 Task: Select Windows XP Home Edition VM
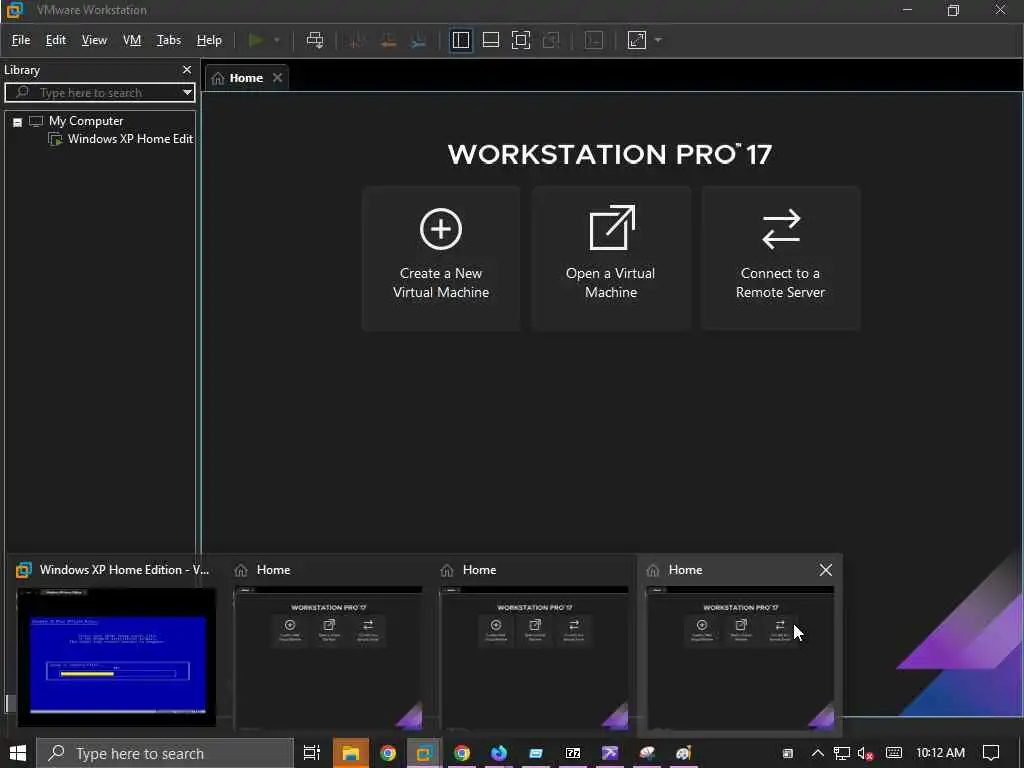pos(129,139)
